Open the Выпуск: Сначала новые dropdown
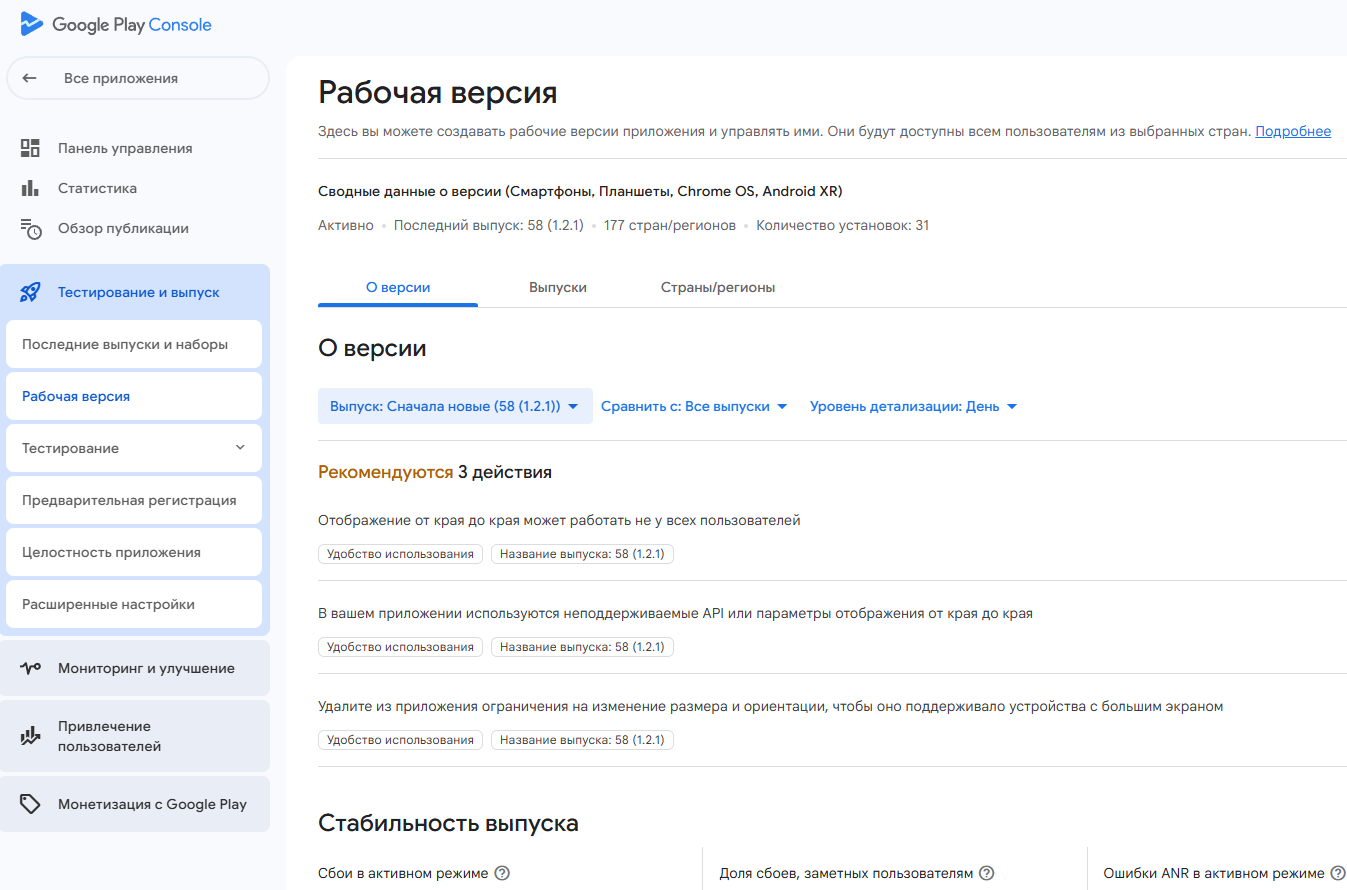The height and width of the screenshot is (890, 1347). pos(454,406)
